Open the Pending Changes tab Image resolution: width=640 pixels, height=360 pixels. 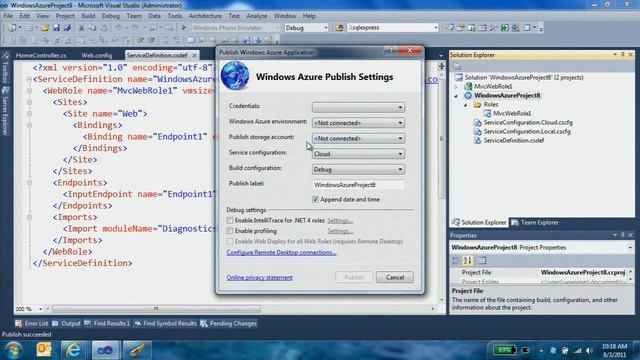pyautogui.click(x=228, y=324)
